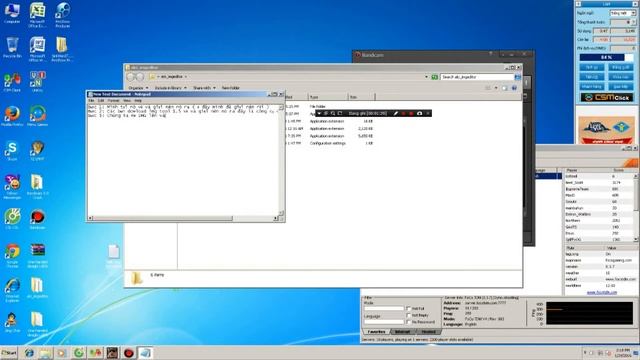
Task: Click the Type column header in Explorer
Action: [x=327, y=97]
